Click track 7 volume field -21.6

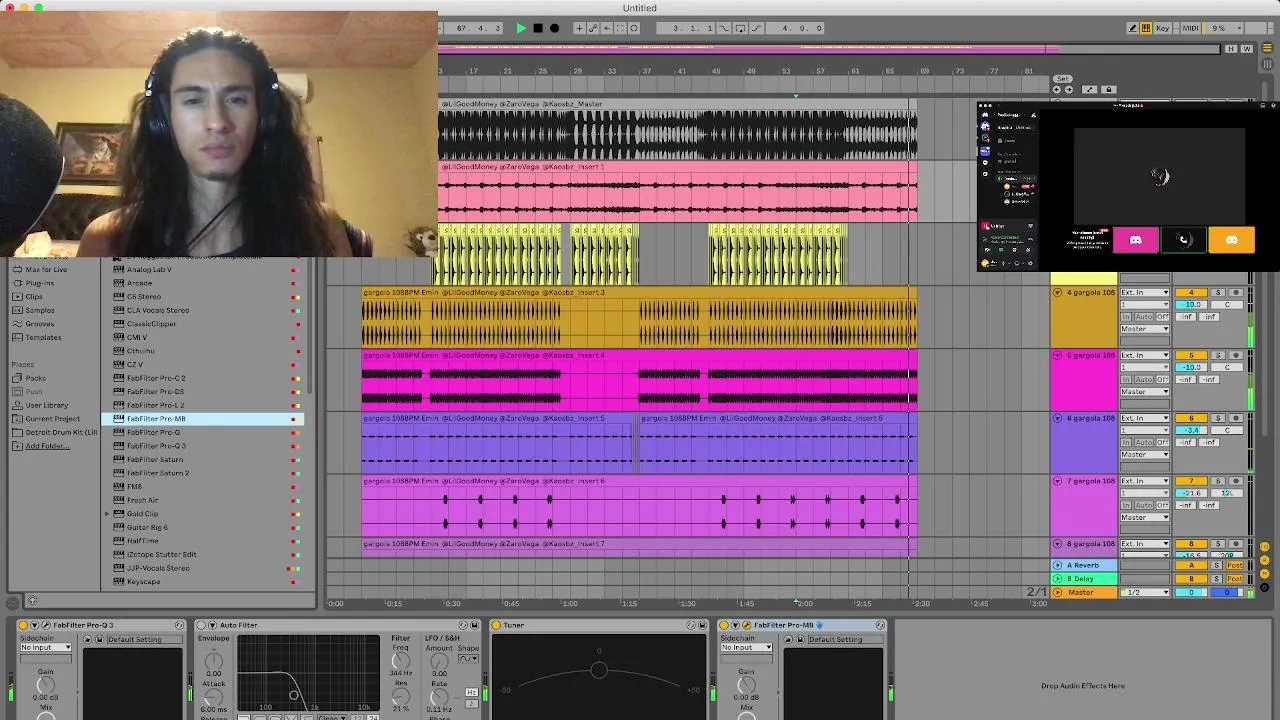tap(1191, 494)
